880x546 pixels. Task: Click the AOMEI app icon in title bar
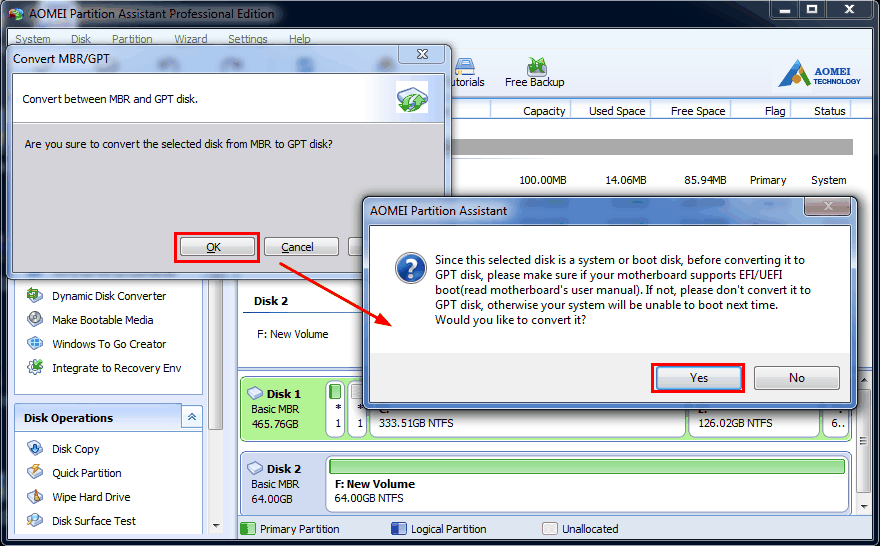tap(17, 13)
